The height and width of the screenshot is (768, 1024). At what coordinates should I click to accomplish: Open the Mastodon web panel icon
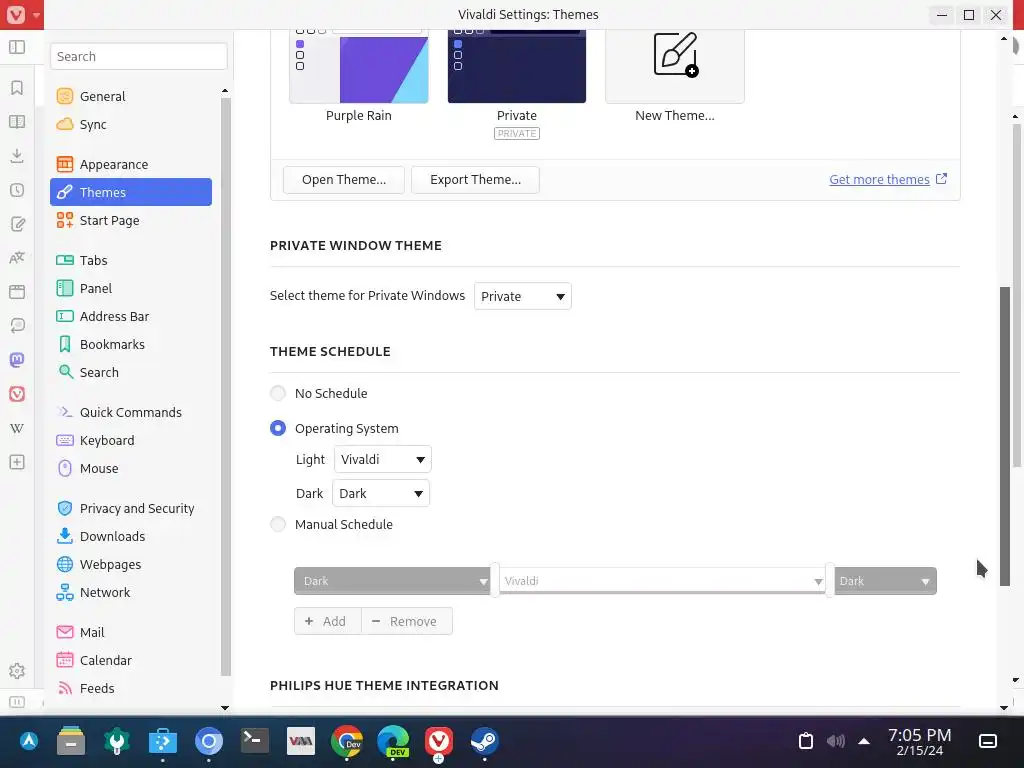(x=17, y=360)
